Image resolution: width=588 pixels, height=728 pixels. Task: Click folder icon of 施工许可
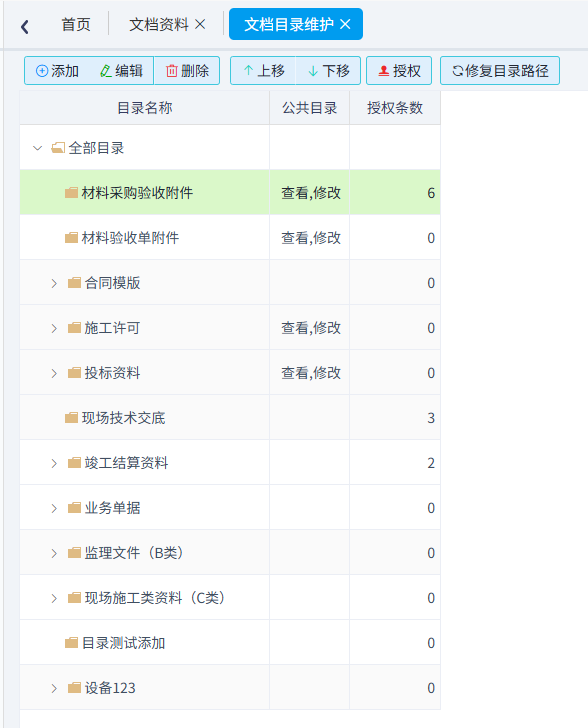tap(74, 328)
